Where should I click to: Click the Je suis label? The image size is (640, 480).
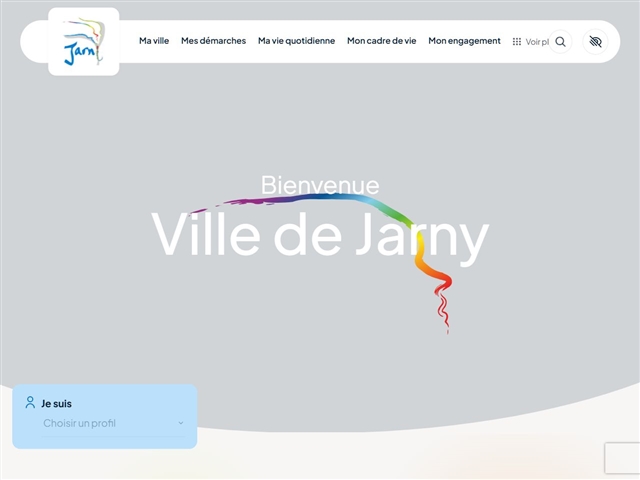point(56,404)
